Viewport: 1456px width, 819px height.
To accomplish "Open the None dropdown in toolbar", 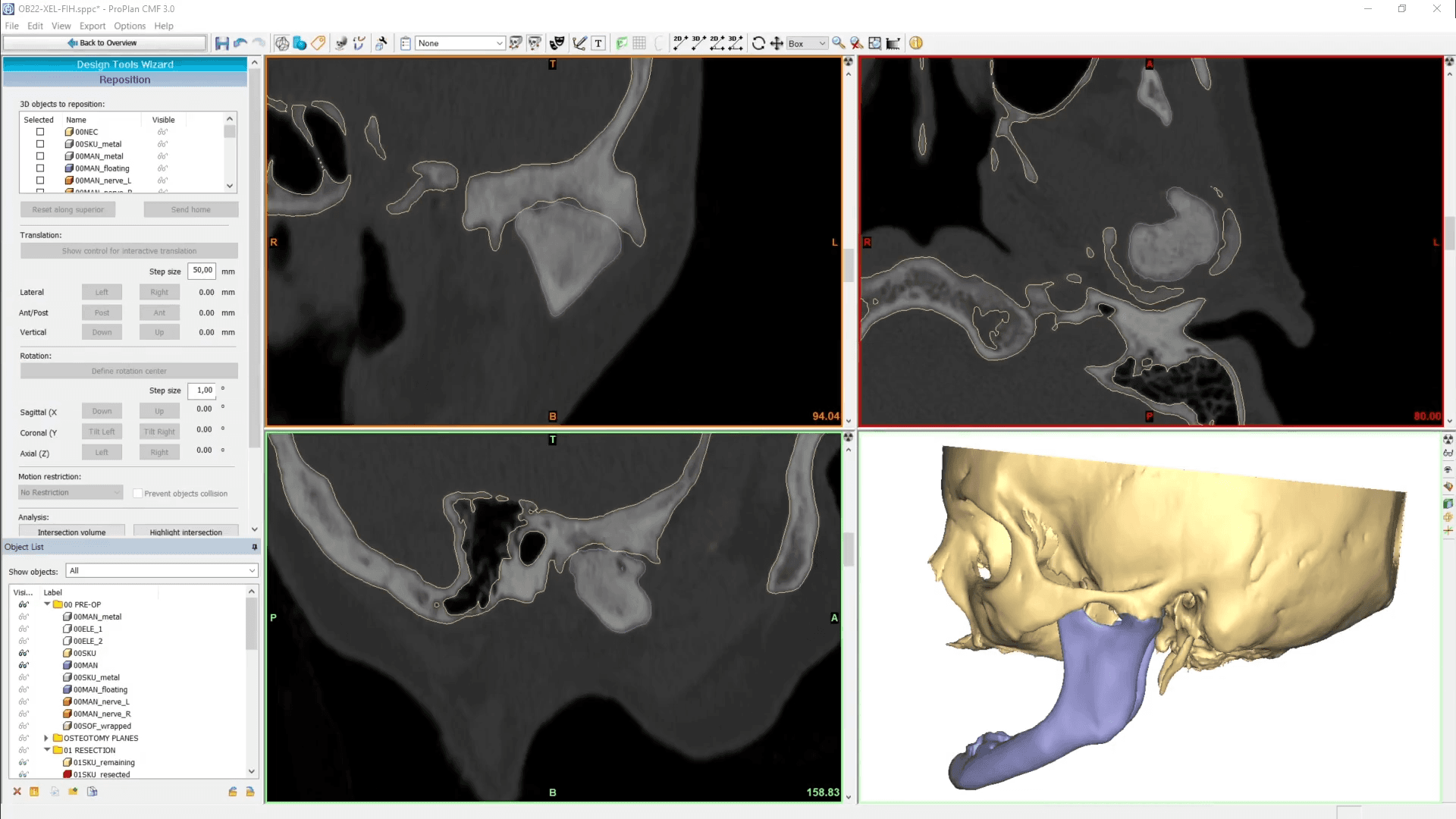I will click(460, 43).
